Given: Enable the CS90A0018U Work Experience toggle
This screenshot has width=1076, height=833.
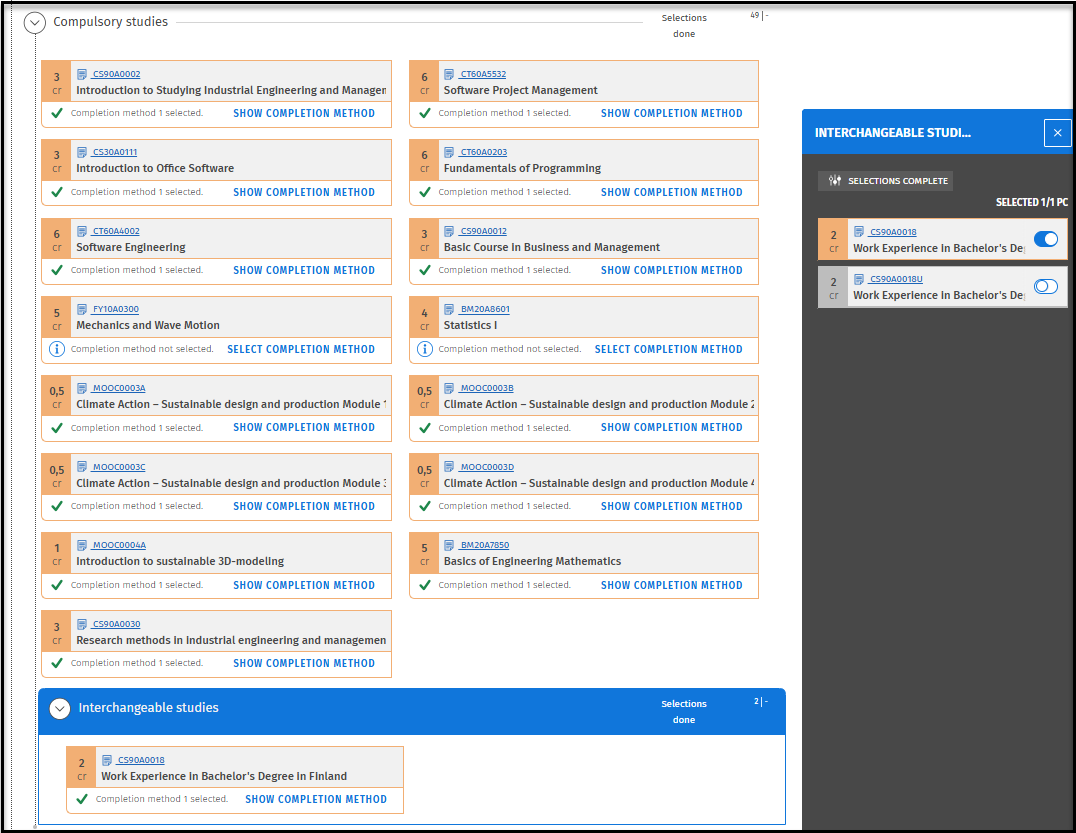Looking at the screenshot, I should (x=1045, y=286).
